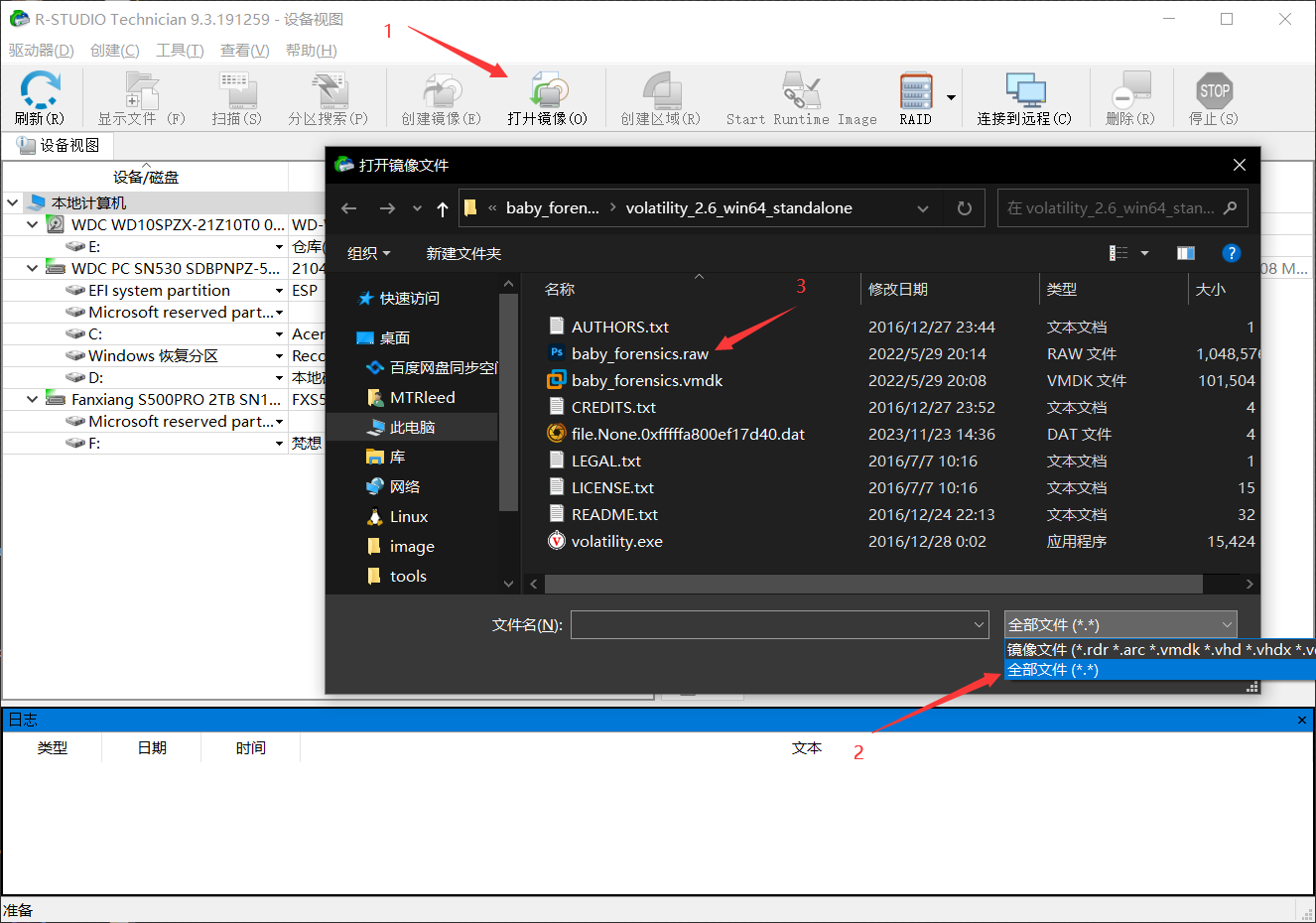Collapse the Fanxiang S500PRO drive node
Viewport: 1316px width, 923px height.
[x=33, y=399]
